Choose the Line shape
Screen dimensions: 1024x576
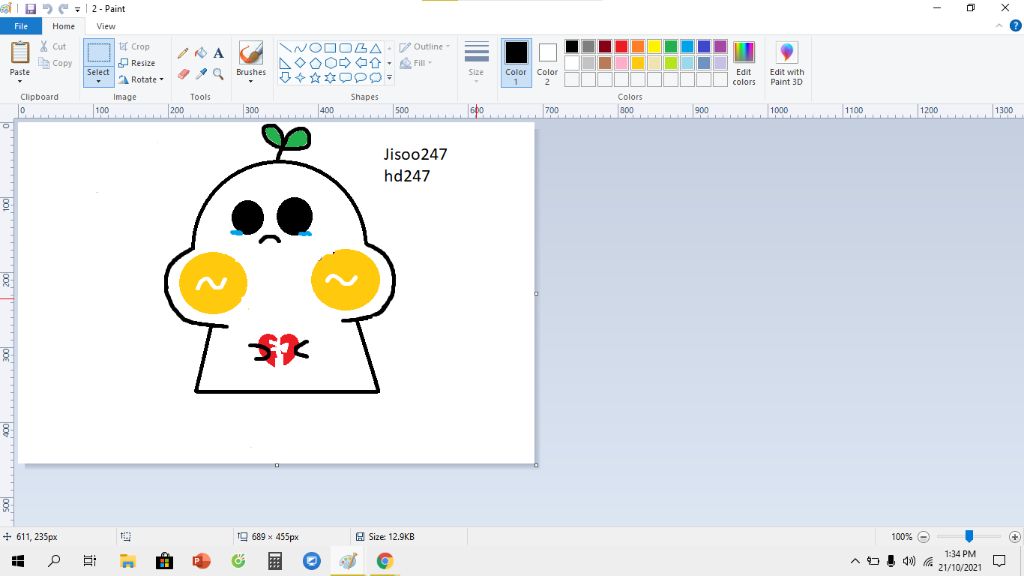[x=285, y=48]
